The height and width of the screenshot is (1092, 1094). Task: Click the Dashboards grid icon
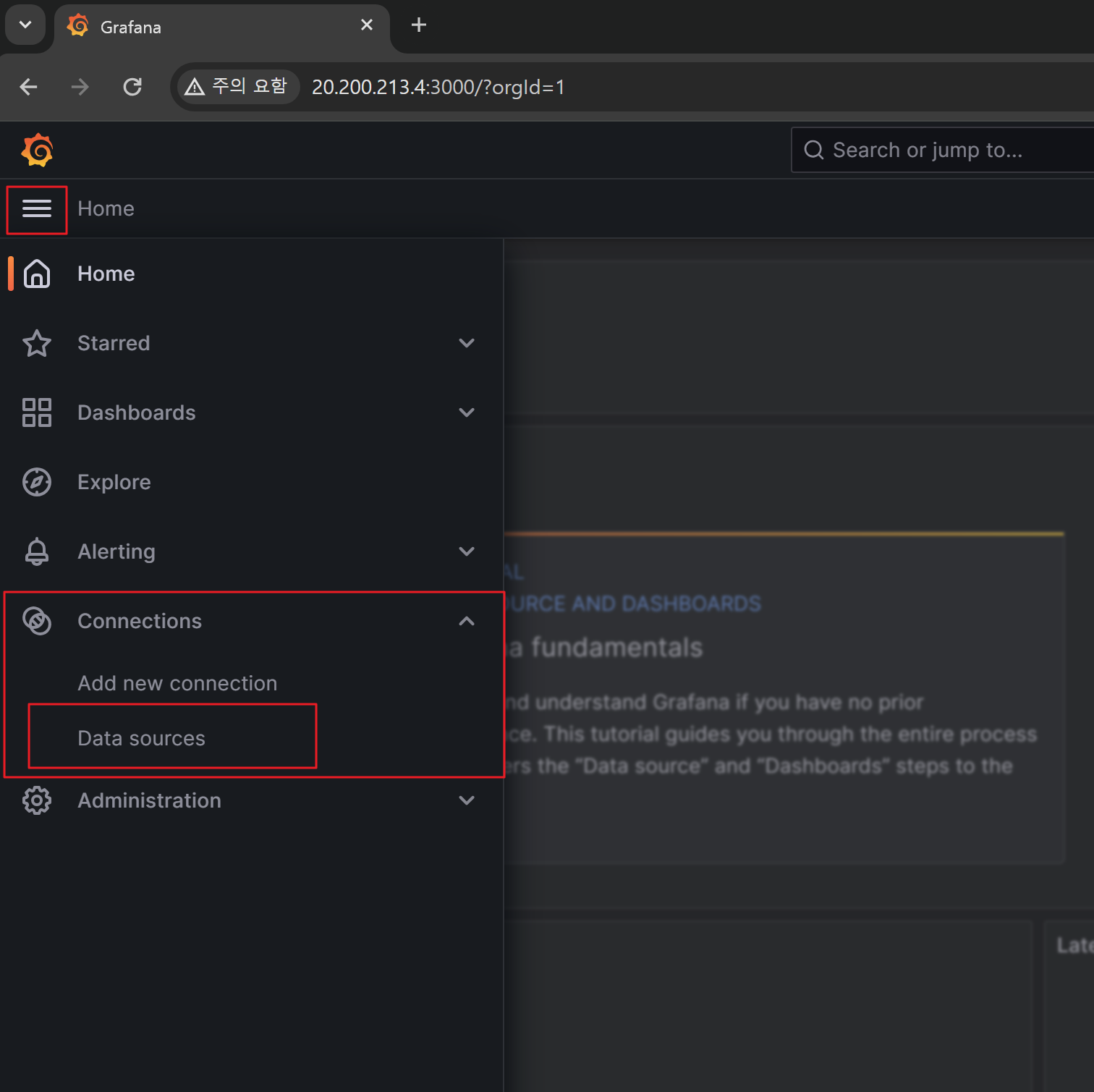(x=37, y=412)
